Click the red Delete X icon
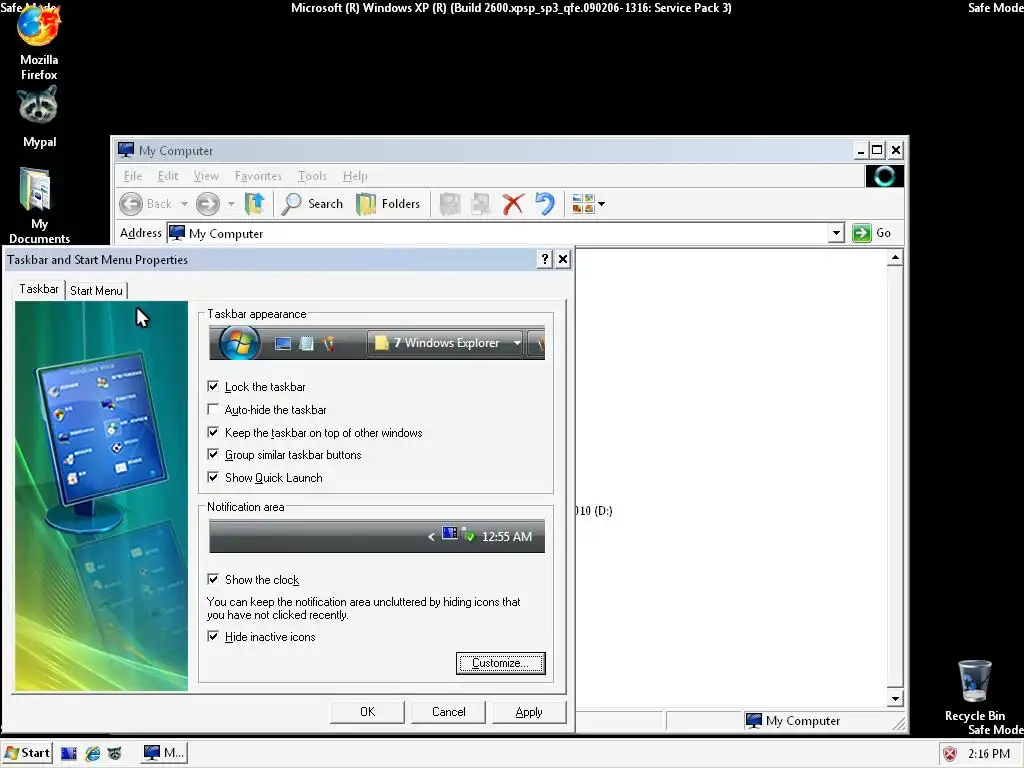This screenshot has height=768, width=1024. (513, 204)
